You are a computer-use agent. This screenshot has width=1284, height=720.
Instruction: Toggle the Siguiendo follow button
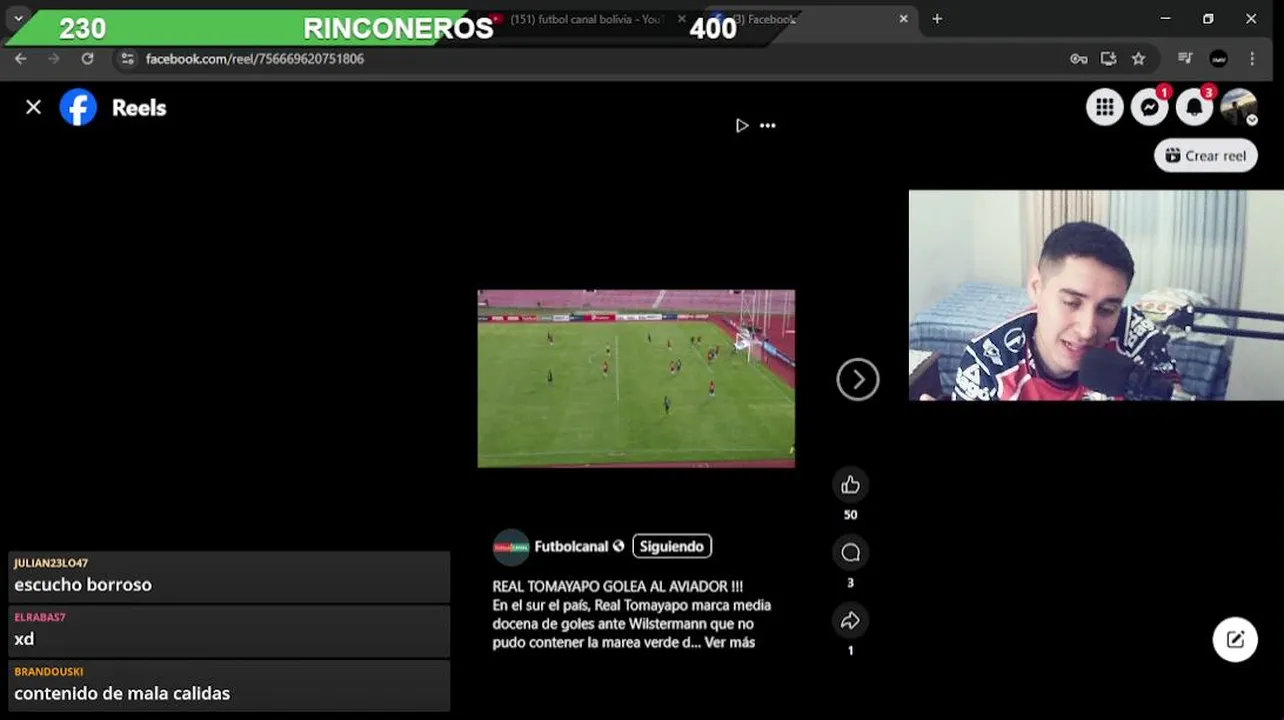click(672, 546)
